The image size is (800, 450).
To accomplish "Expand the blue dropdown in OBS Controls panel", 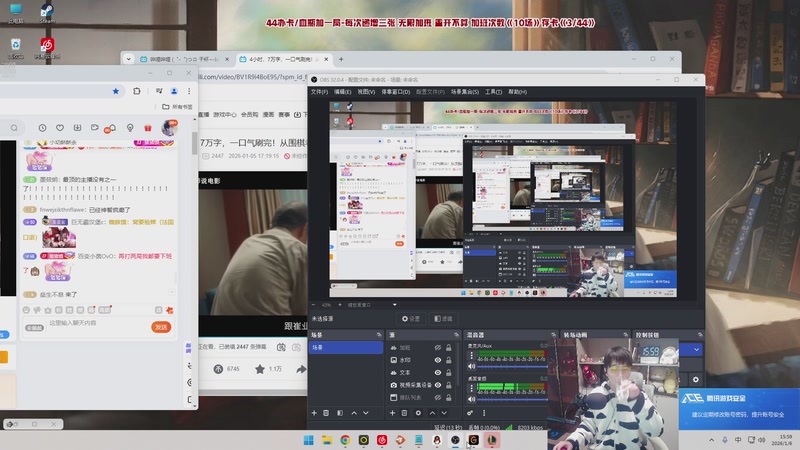I will point(696,349).
